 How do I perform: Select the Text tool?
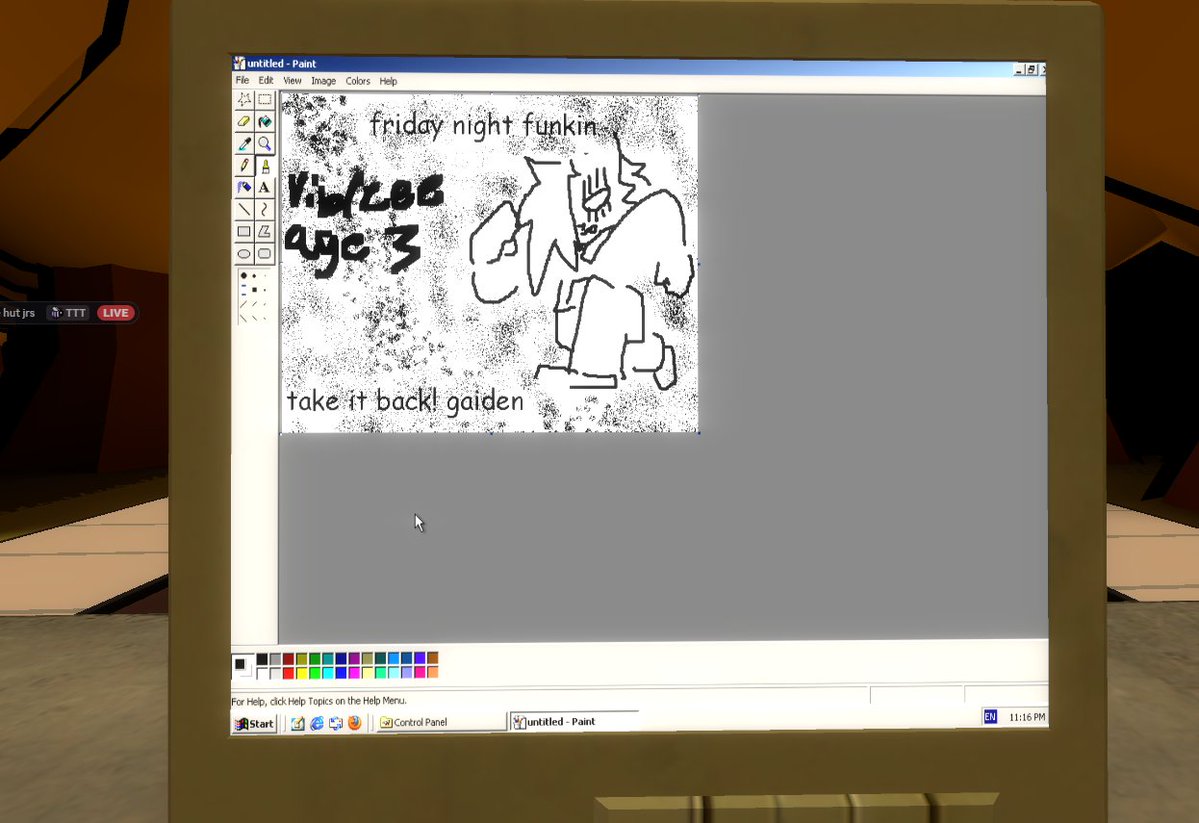265,187
